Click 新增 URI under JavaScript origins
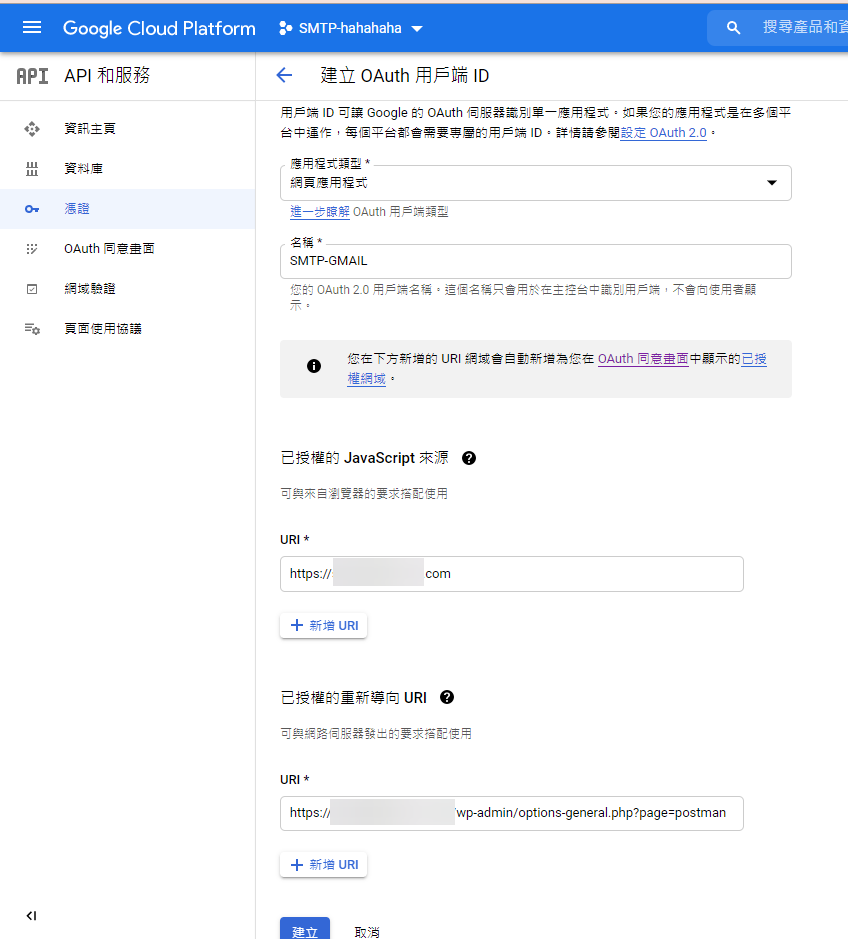Viewport: 848px width, 939px height. coord(323,625)
